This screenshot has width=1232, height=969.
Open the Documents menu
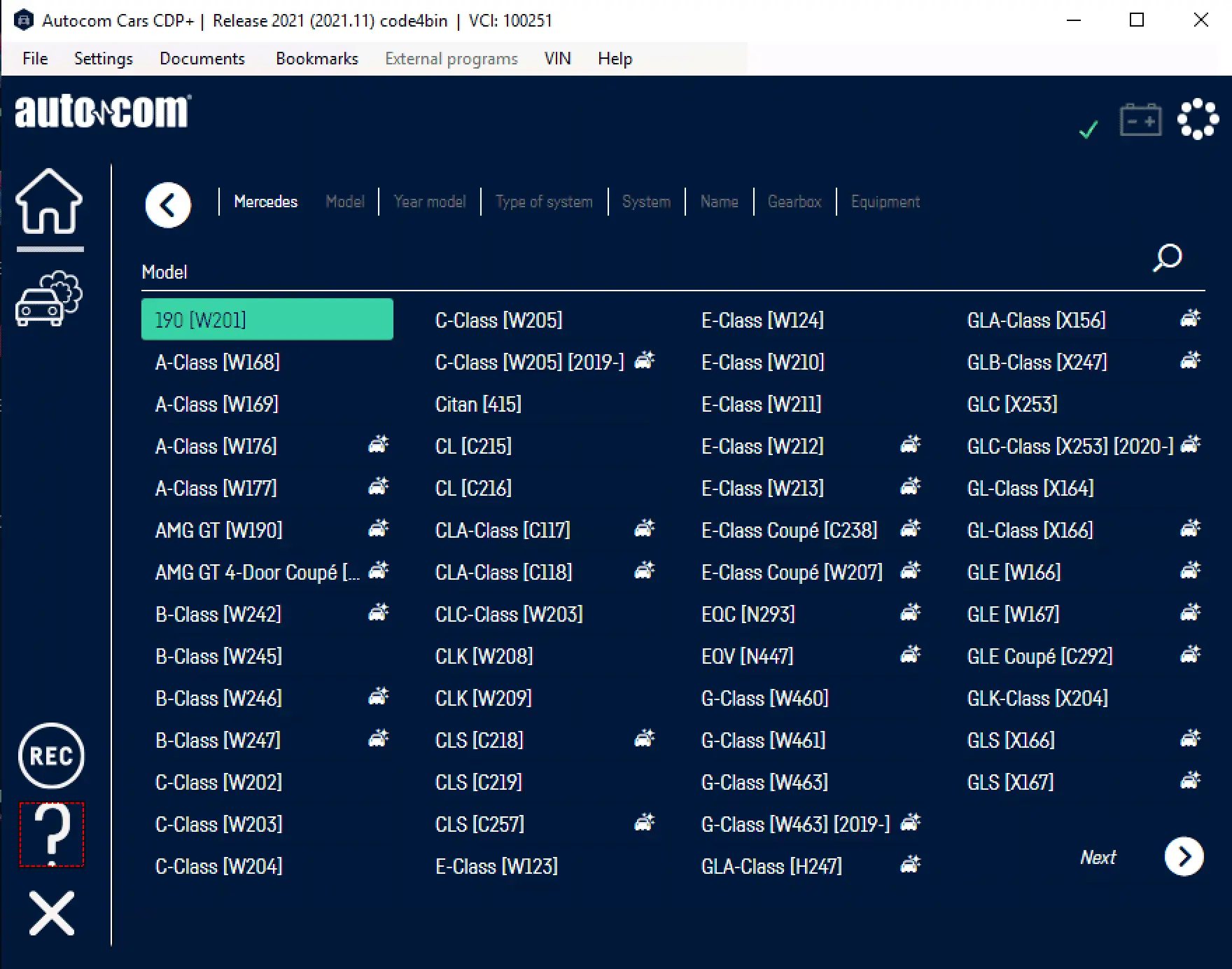coord(202,59)
